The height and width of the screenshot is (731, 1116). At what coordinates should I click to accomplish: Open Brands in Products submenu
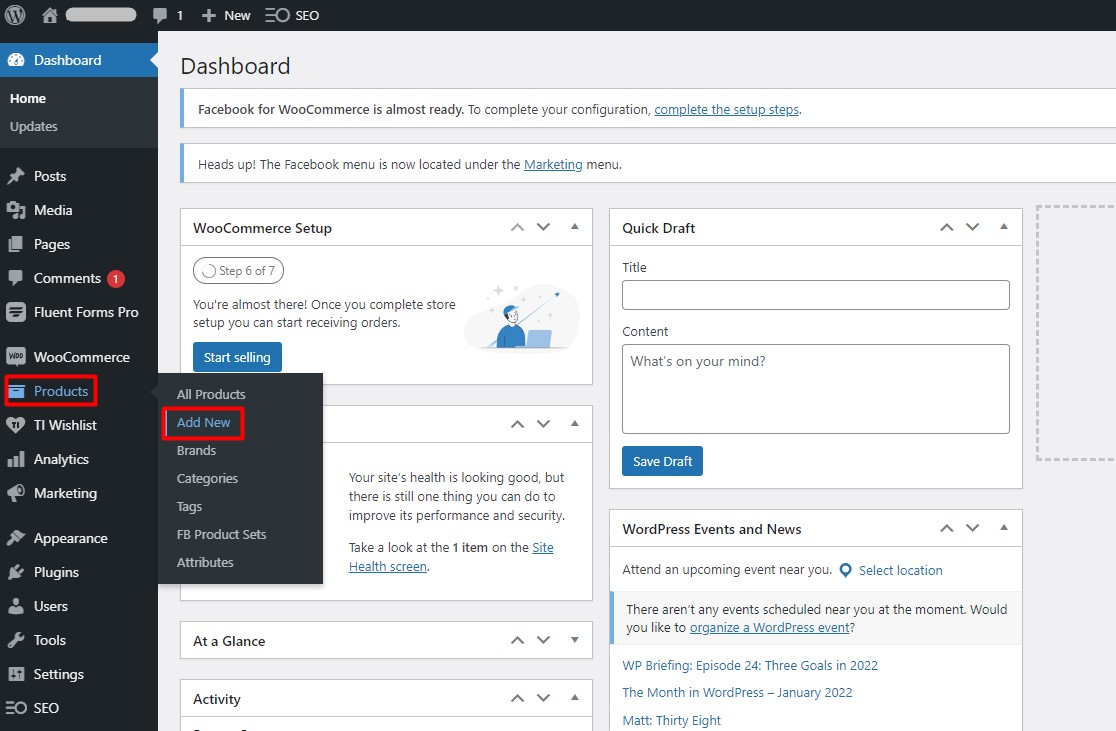point(196,451)
